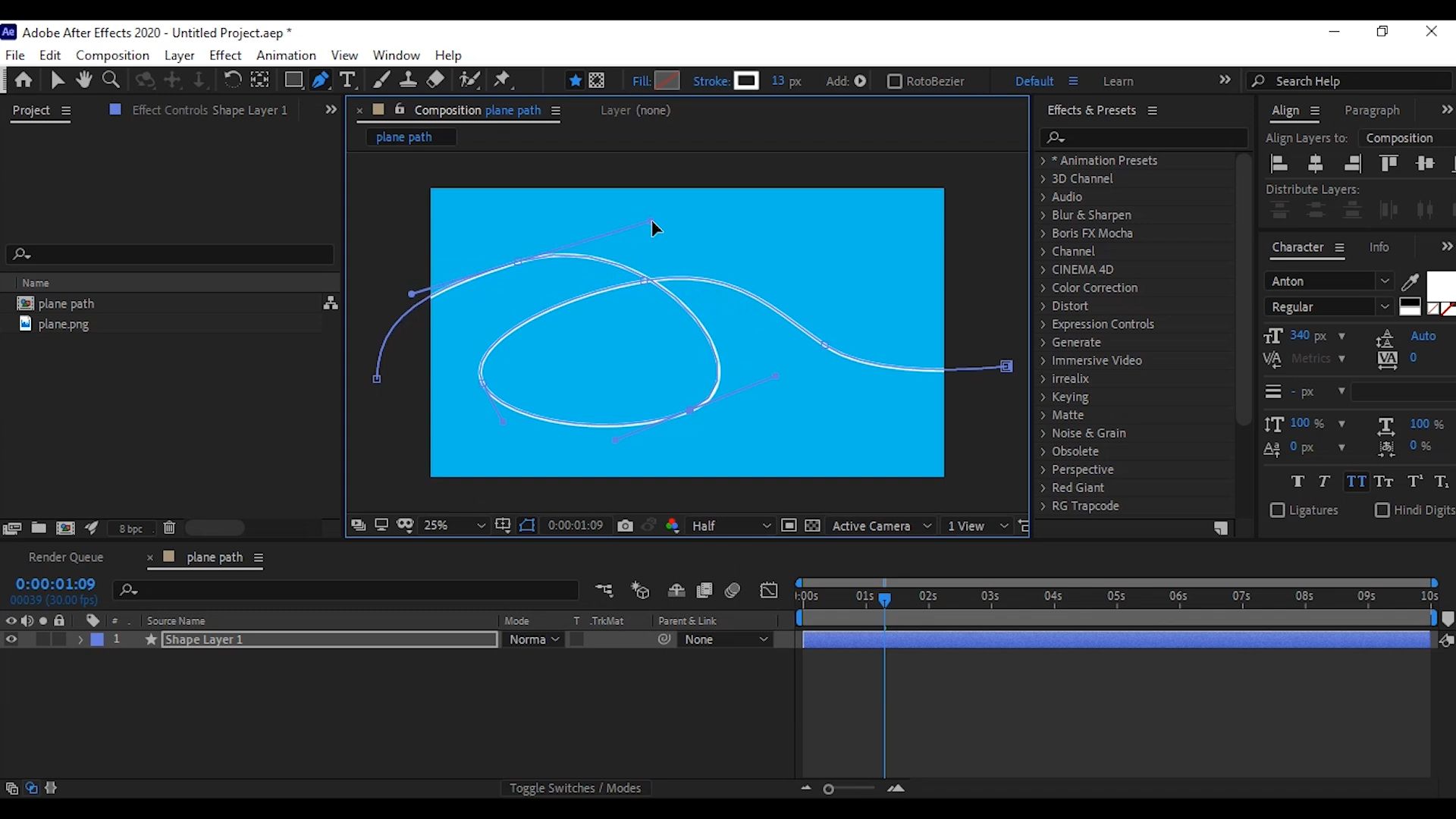The image size is (1456, 819).
Task: Open the graph editor icon in timeline
Action: 769,591
